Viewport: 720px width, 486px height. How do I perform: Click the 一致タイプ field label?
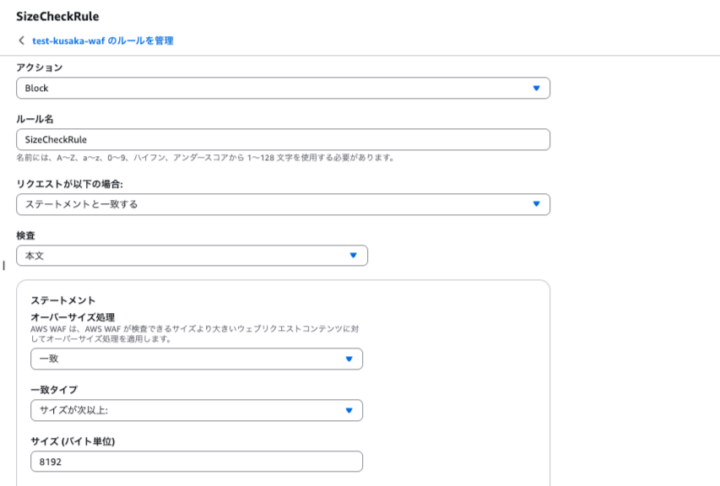(54, 389)
